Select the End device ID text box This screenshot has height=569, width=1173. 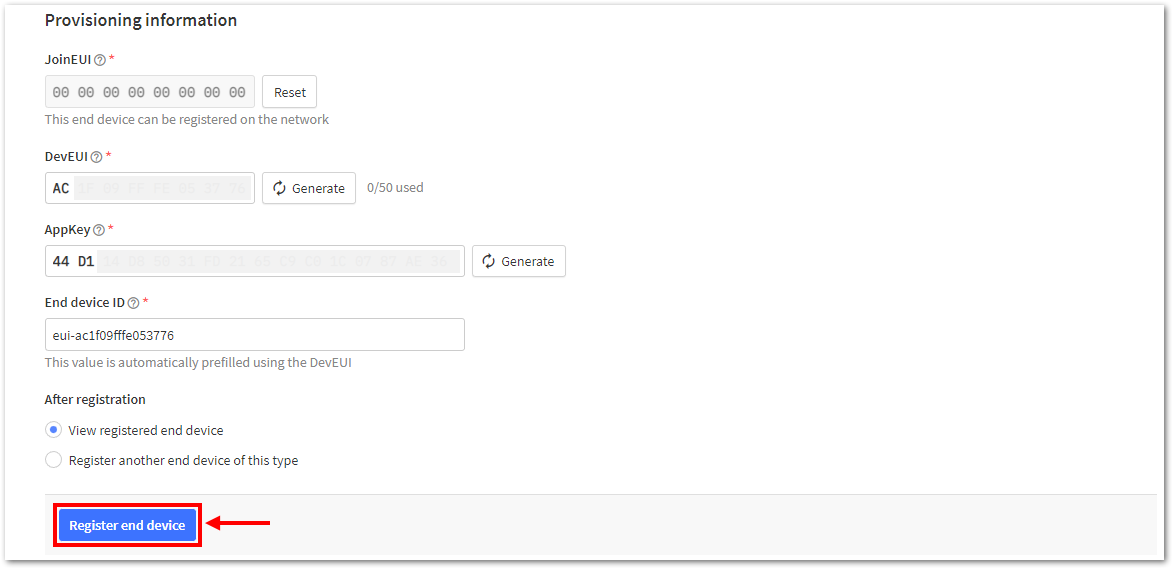(x=254, y=335)
